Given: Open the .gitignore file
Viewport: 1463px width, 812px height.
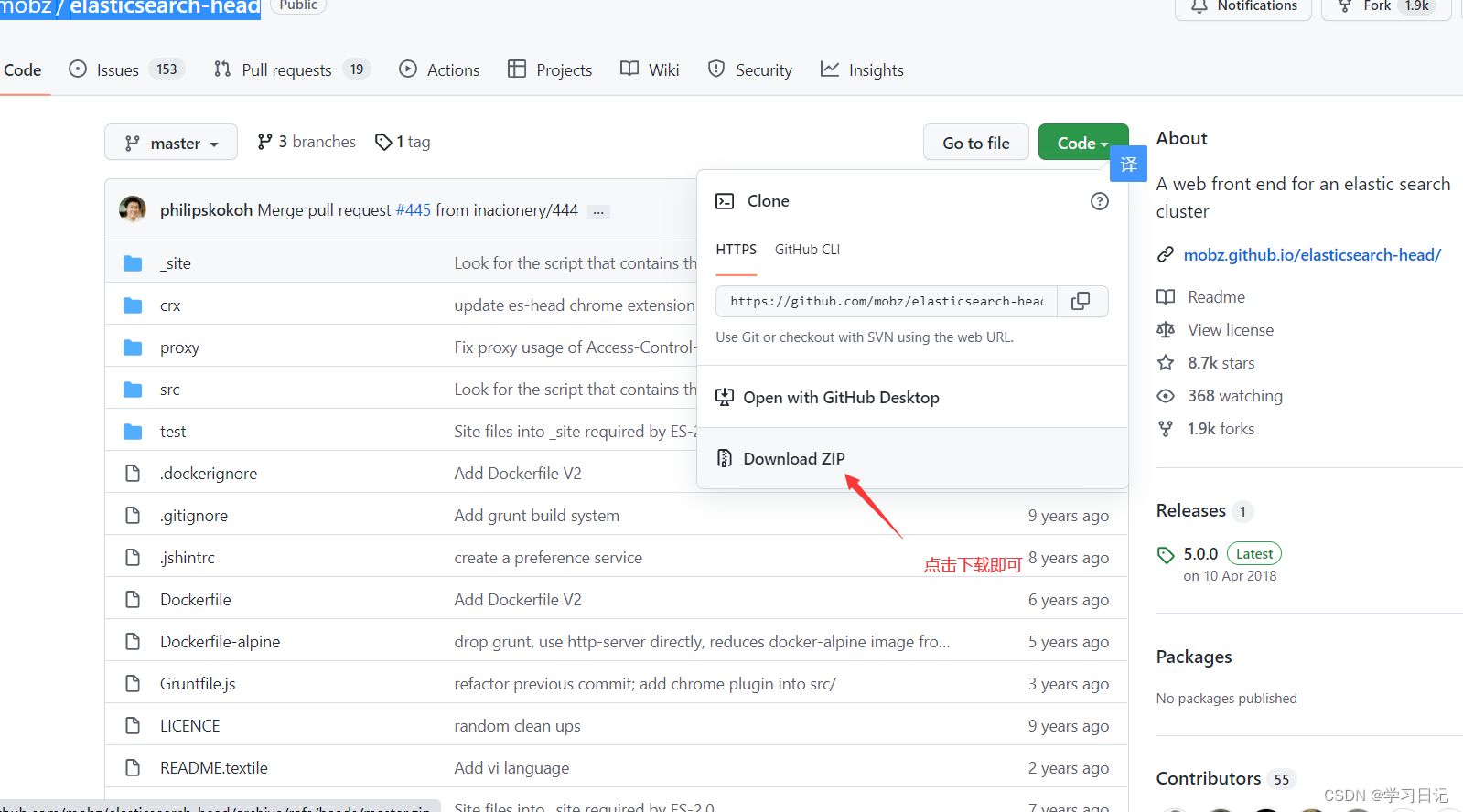Looking at the screenshot, I should pos(194,516).
